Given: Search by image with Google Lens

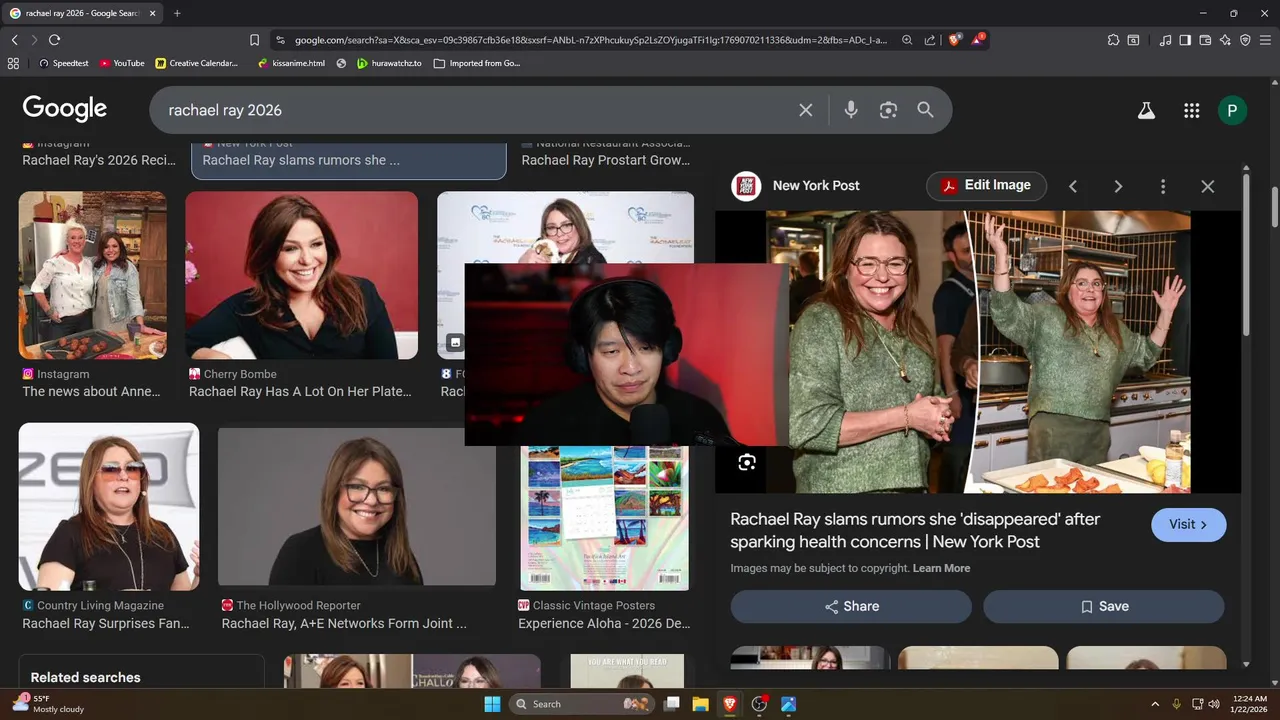Looking at the screenshot, I should click(888, 110).
